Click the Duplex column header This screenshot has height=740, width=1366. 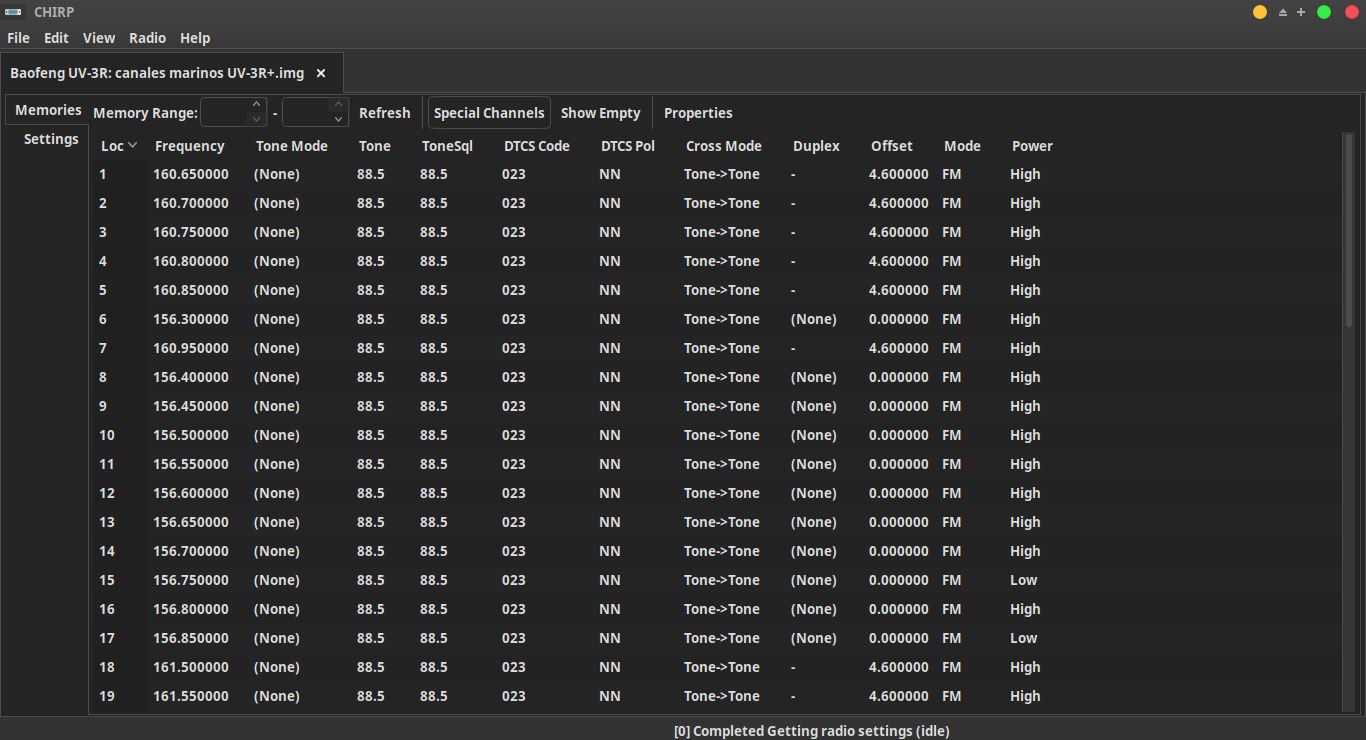[x=816, y=146]
